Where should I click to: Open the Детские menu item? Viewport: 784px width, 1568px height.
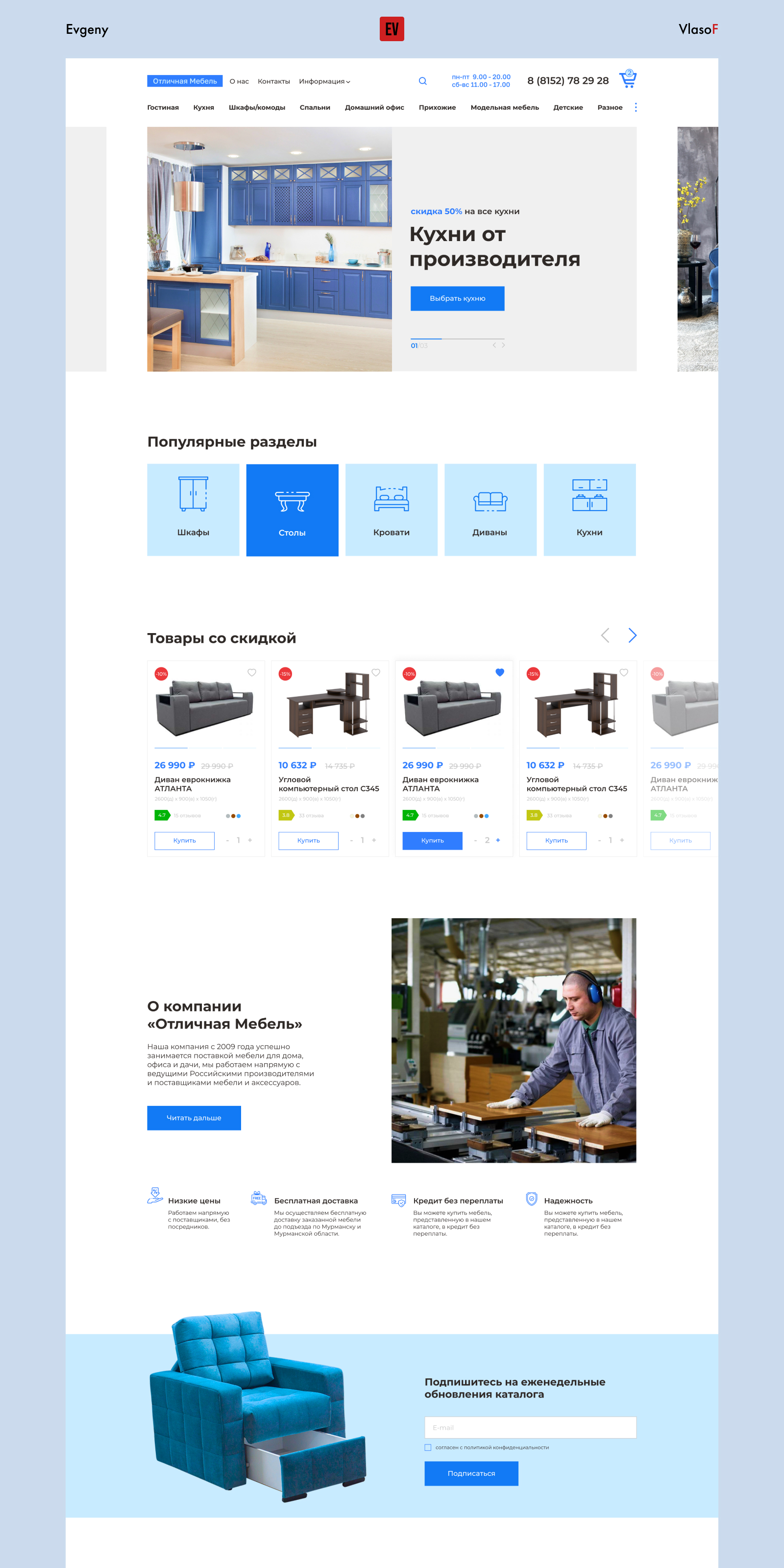pos(568,108)
